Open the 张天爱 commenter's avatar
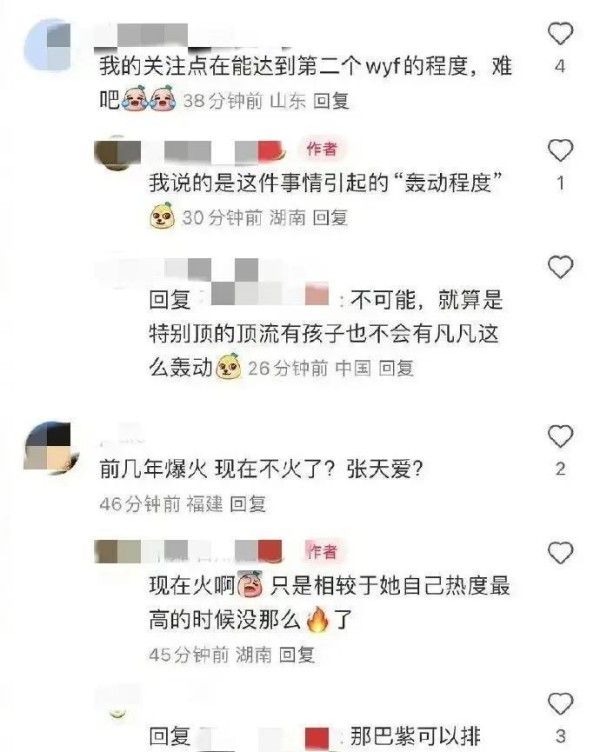 click(49, 447)
